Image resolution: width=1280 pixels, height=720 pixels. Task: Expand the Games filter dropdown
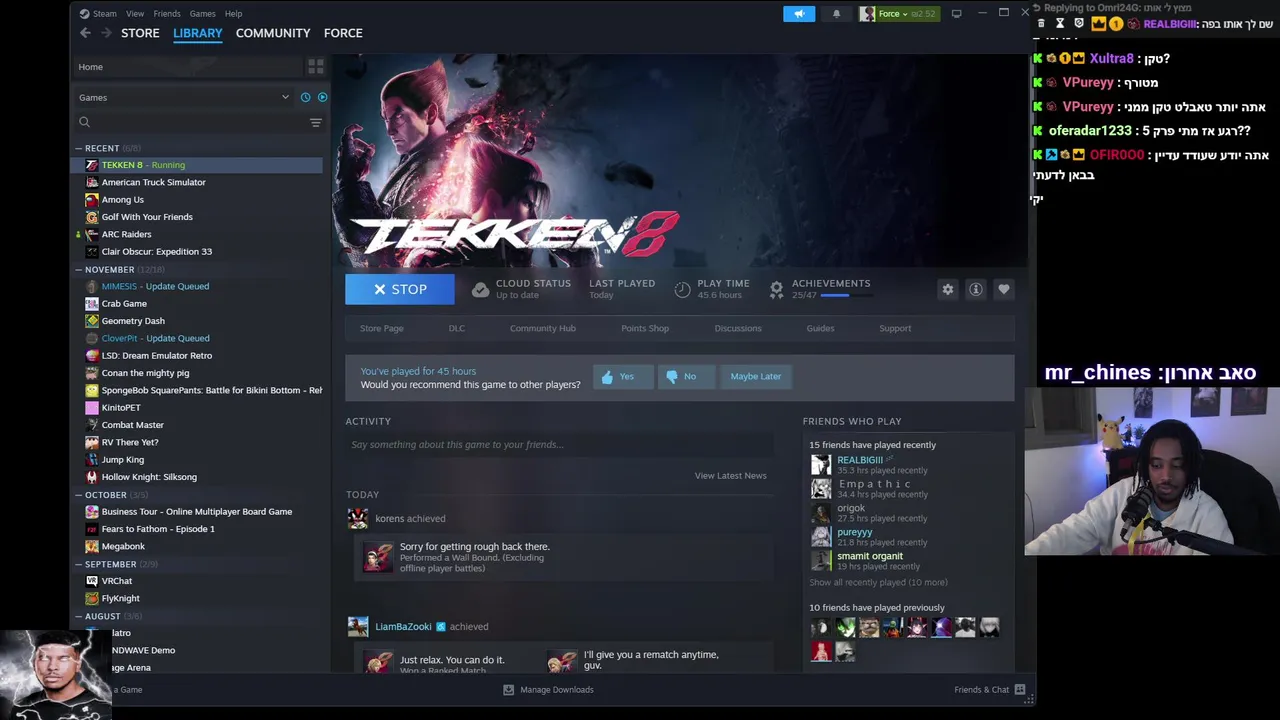point(285,97)
